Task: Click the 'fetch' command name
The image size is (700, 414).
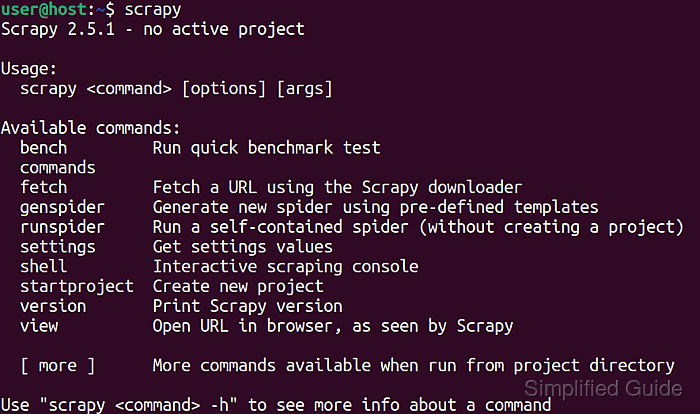Action: point(43,187)
